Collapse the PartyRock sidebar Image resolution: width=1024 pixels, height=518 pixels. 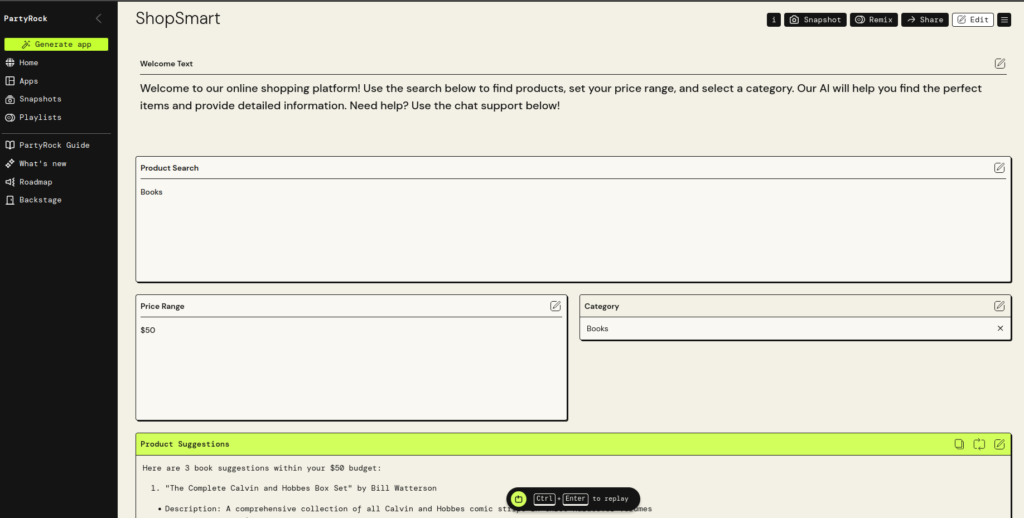point(98,18)
